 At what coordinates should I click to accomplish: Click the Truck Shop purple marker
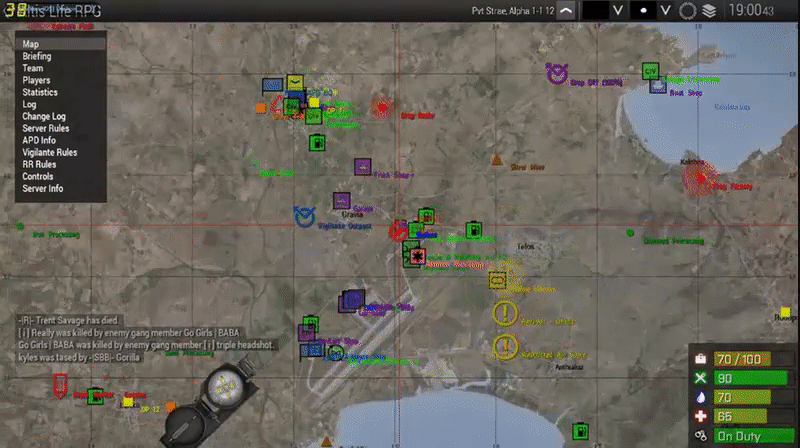363,167
